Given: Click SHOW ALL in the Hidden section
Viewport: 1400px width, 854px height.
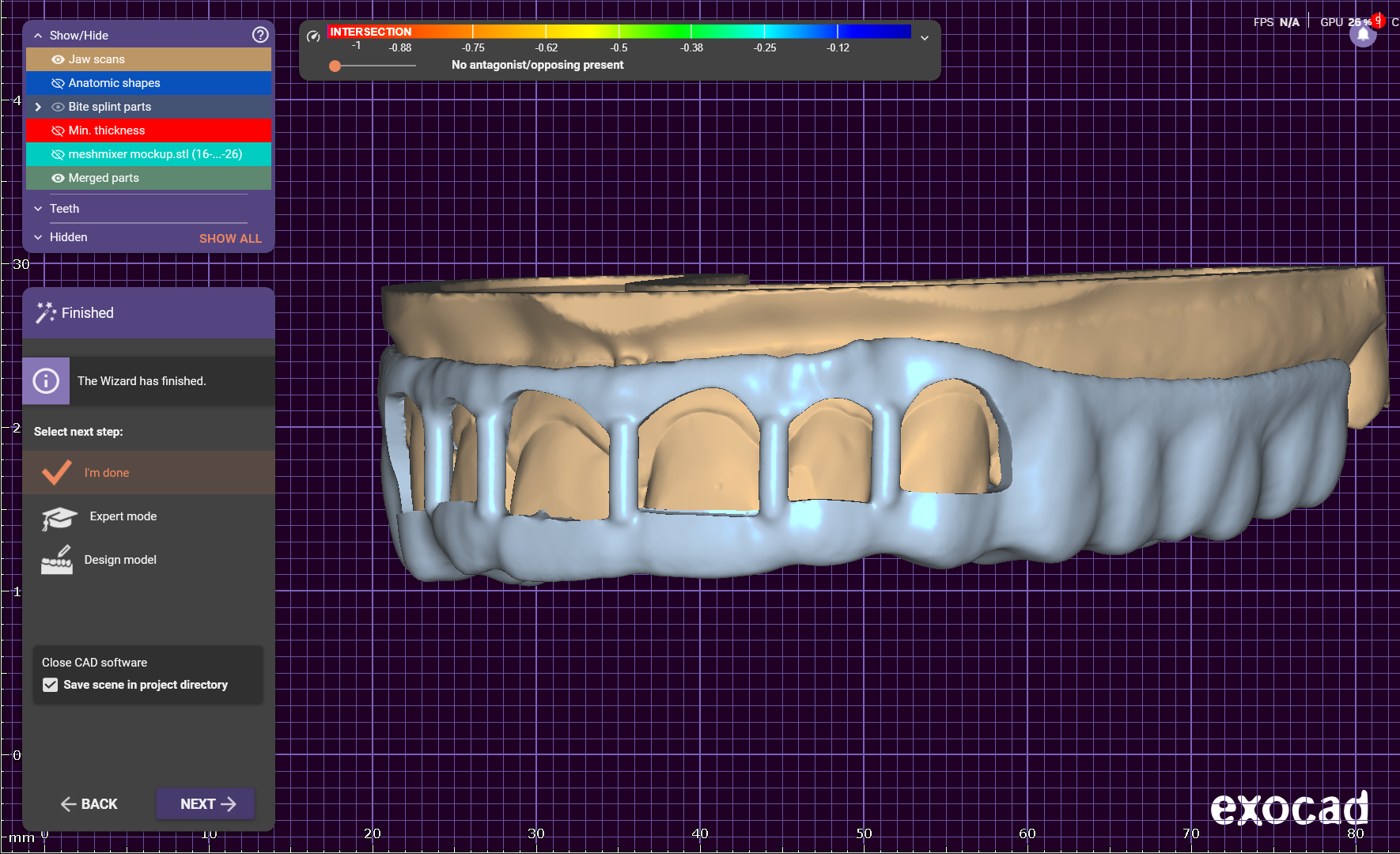Looking at the screenshot, I should click(230, 238).
